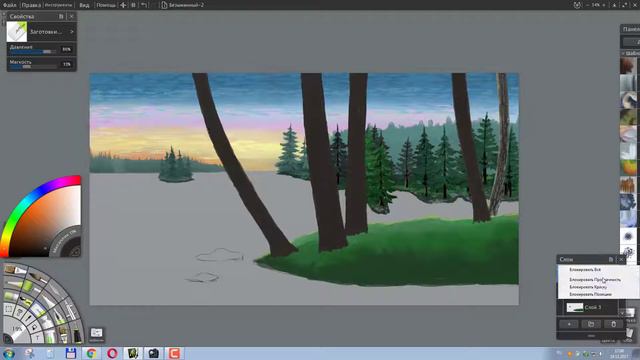This screenshot has width=640, height=360.
Task: Open Google Chrome from the taskbar
Action: click(x=91, y=353)
